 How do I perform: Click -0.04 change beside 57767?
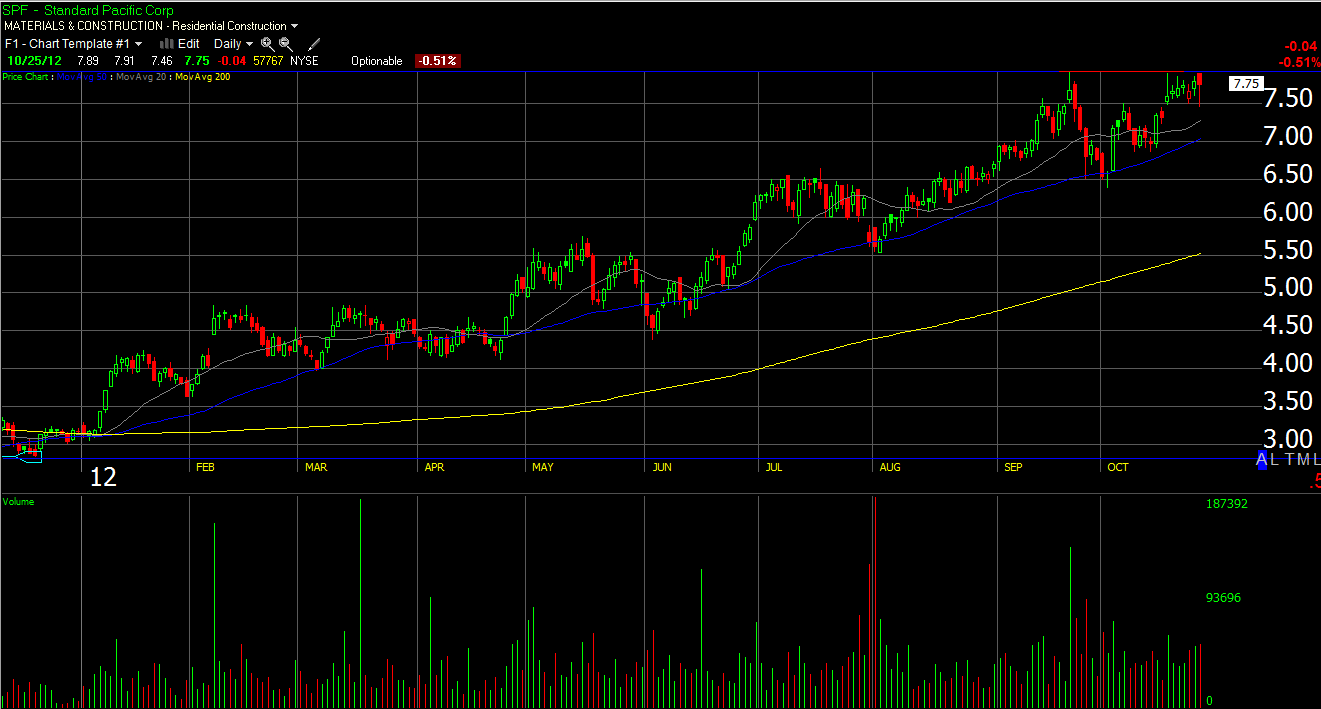[234, 61]
